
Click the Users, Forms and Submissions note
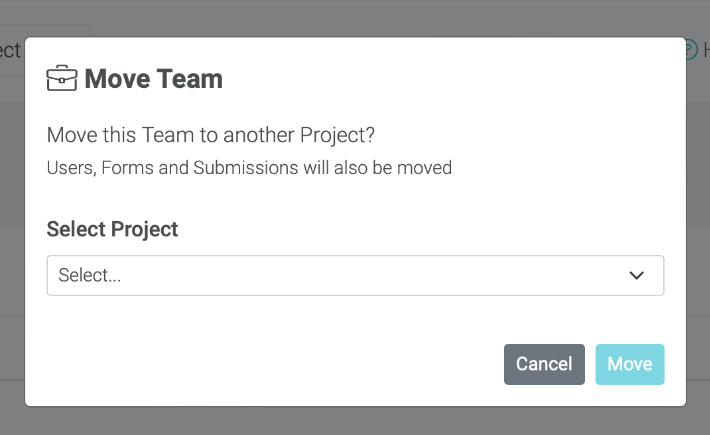[x=249, y=167]
